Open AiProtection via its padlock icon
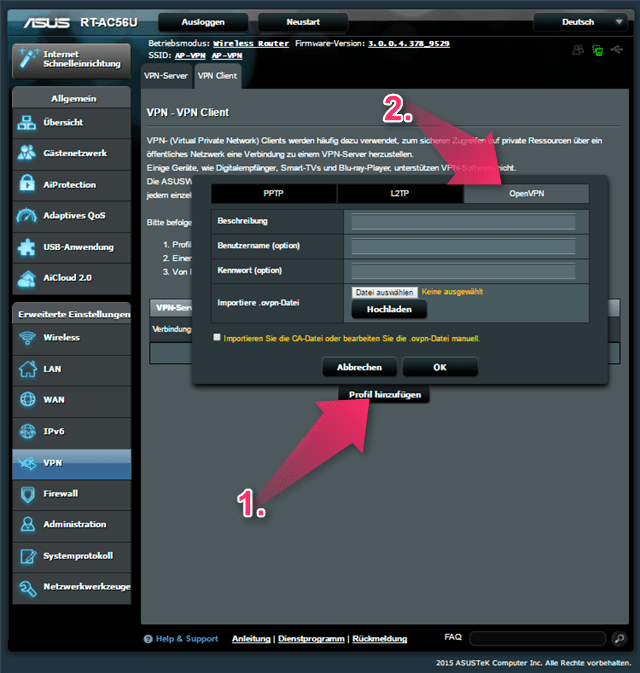 27,184
